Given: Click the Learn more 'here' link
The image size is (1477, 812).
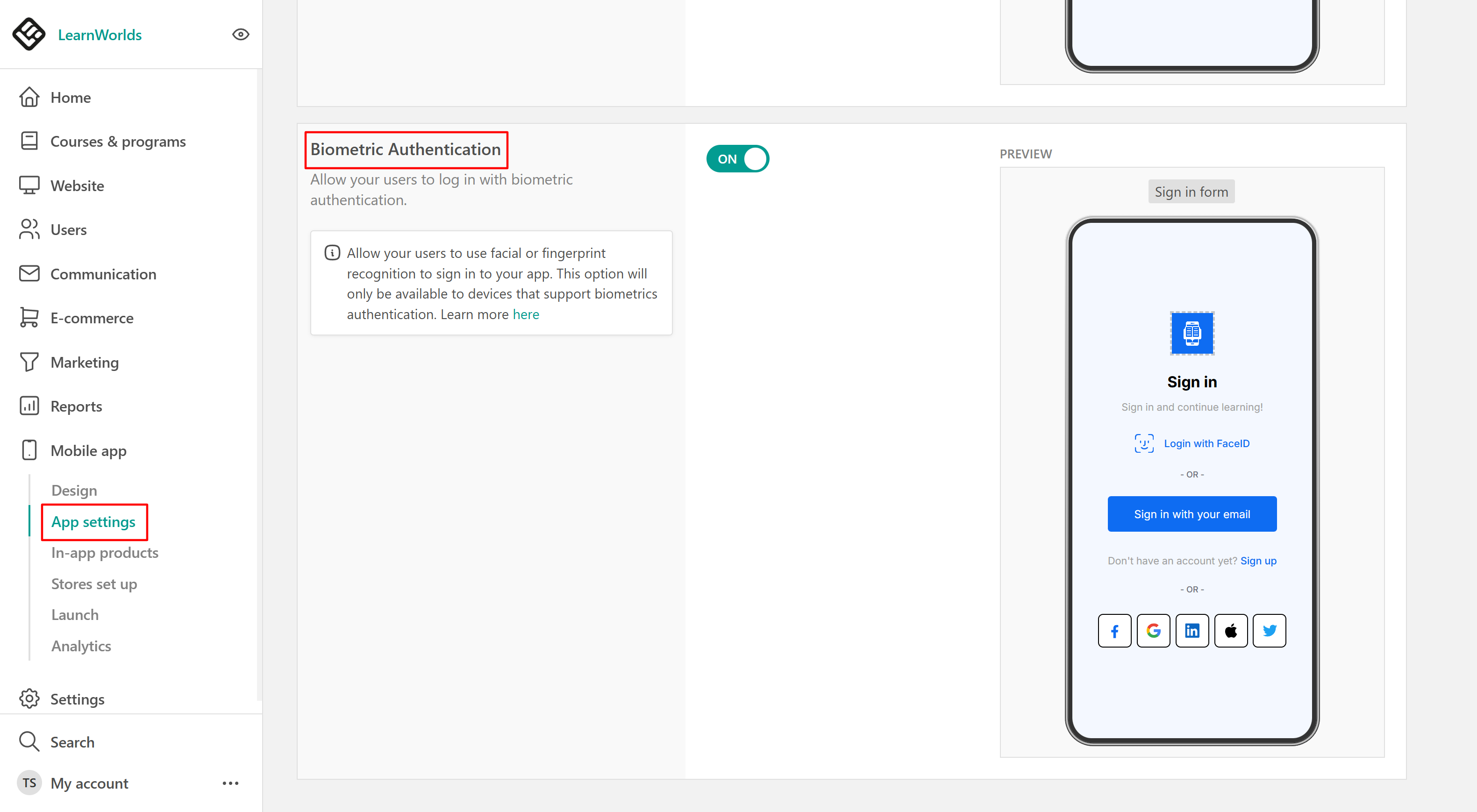Looking at the screenshot, I should [x=525, y=314].
